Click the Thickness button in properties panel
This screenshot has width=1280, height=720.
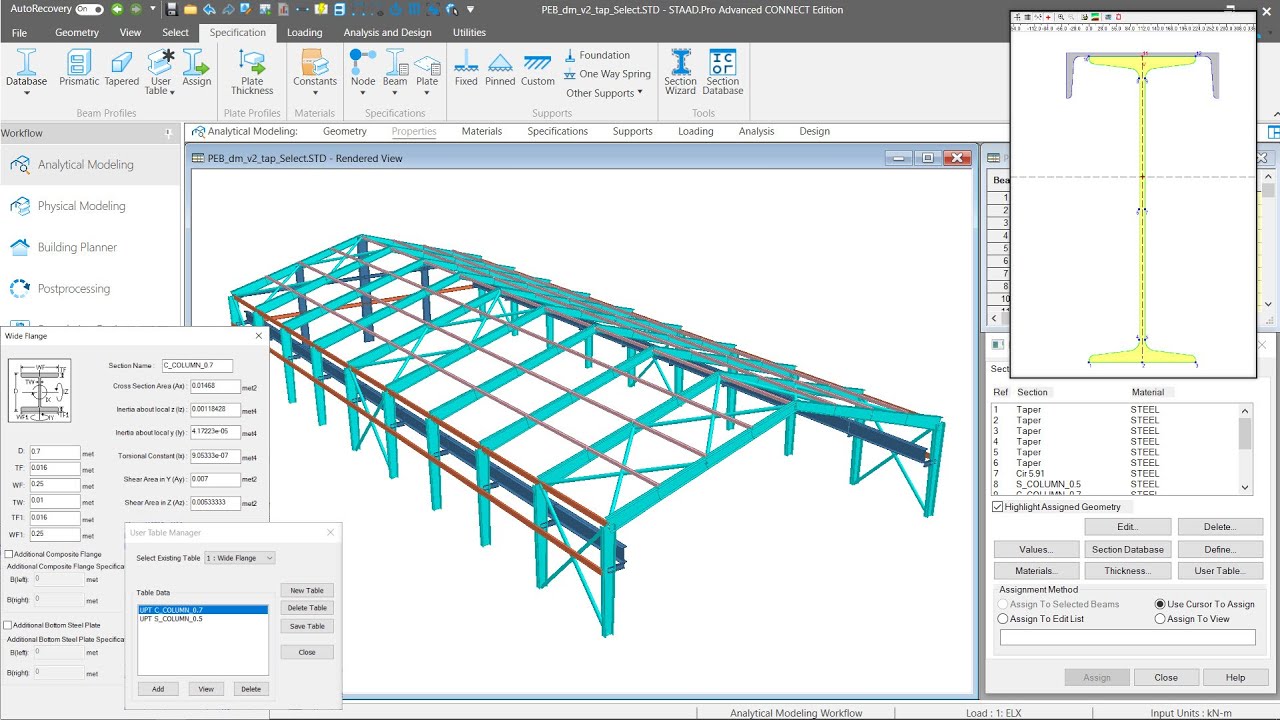click(x=1127, y=571)
